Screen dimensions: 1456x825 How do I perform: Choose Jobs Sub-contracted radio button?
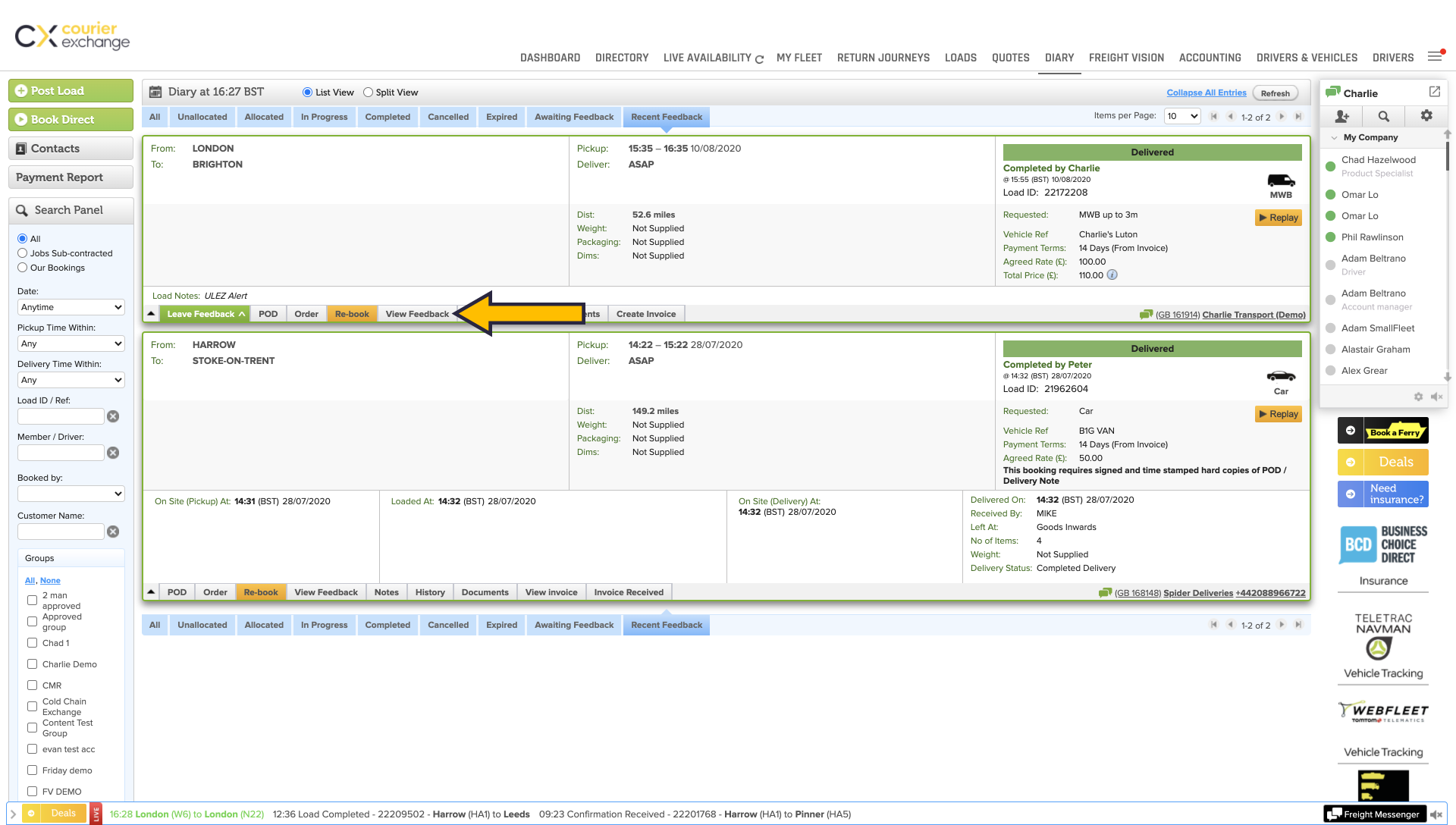tap(22, 253)
